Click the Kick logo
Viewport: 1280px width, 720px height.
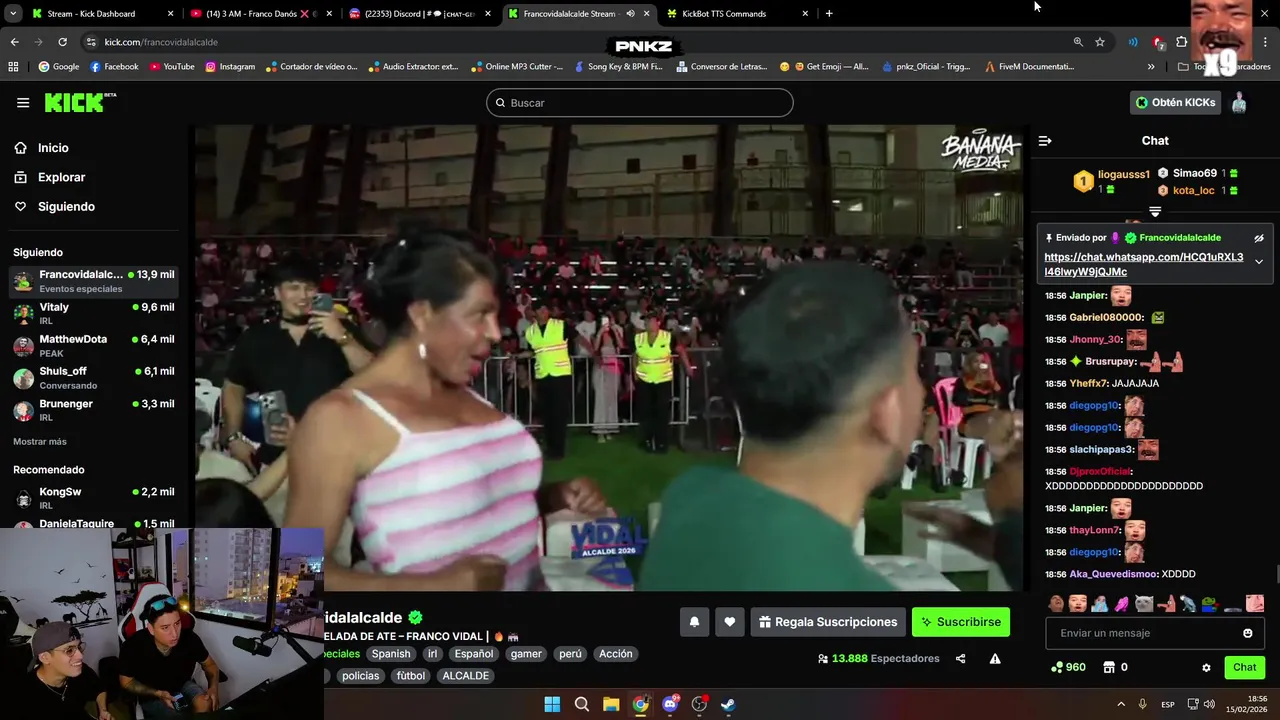point(79,102)
